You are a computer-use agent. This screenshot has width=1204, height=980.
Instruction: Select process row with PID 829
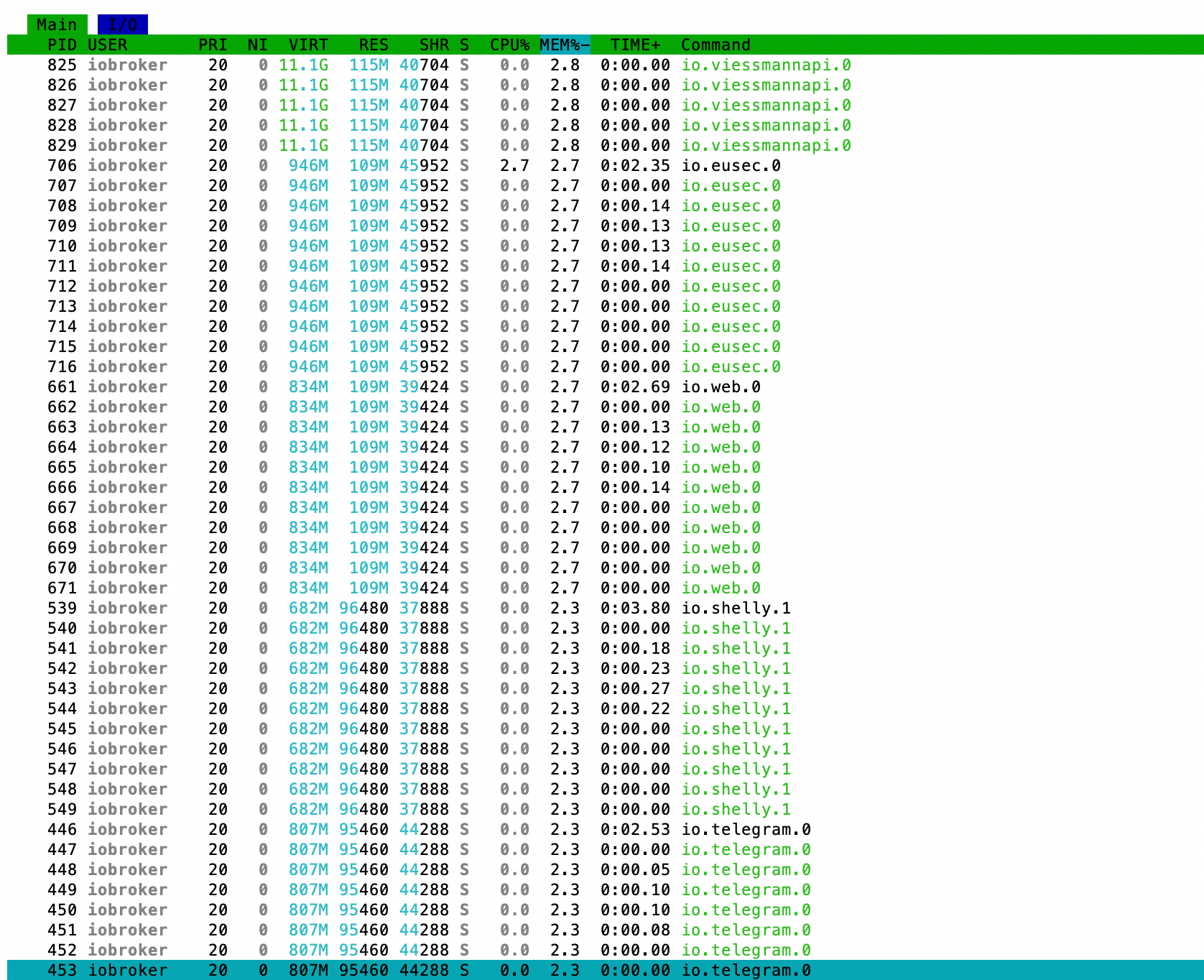tap(605, 145)
